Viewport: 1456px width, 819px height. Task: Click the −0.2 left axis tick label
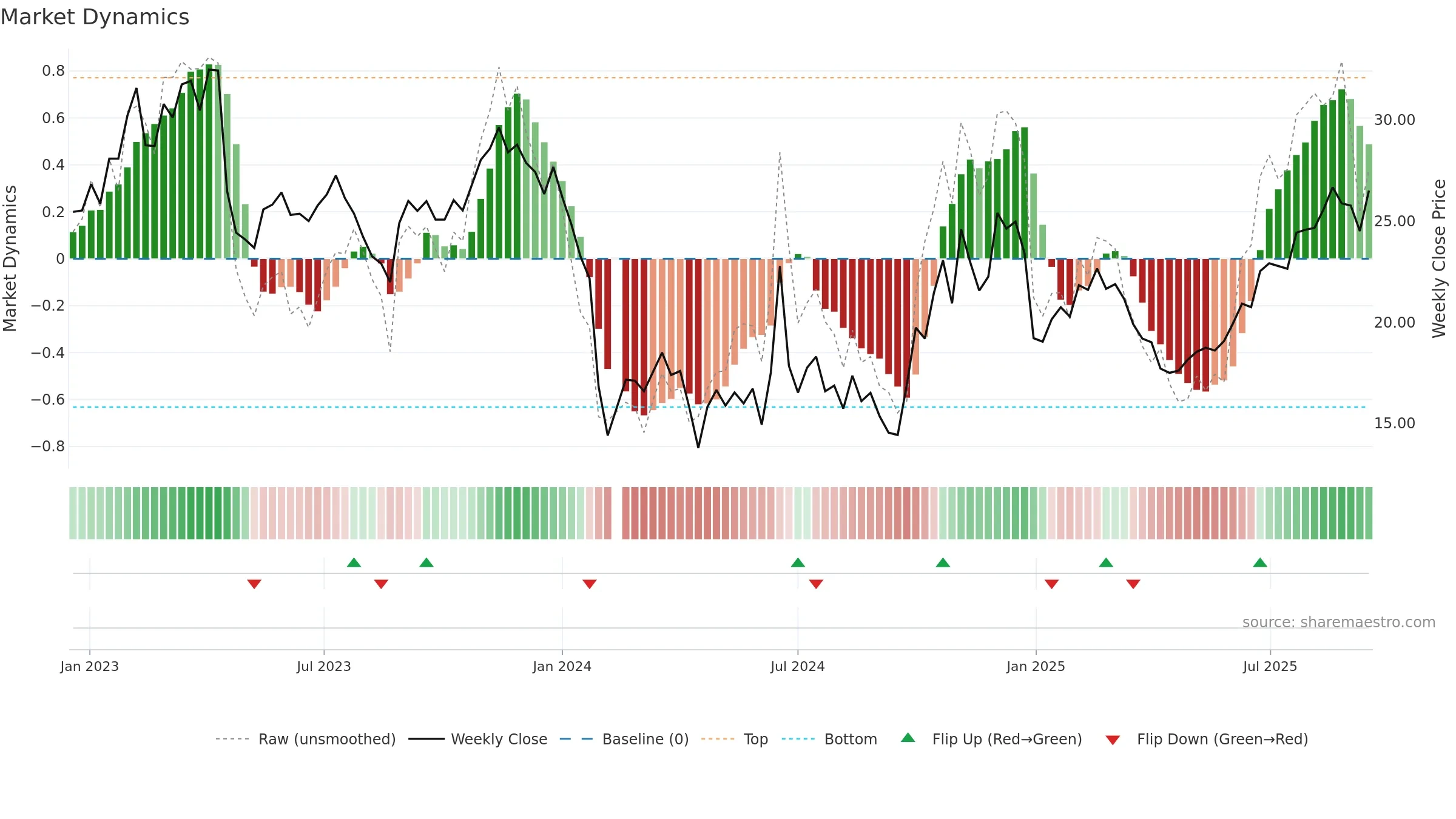click(48, 306)
